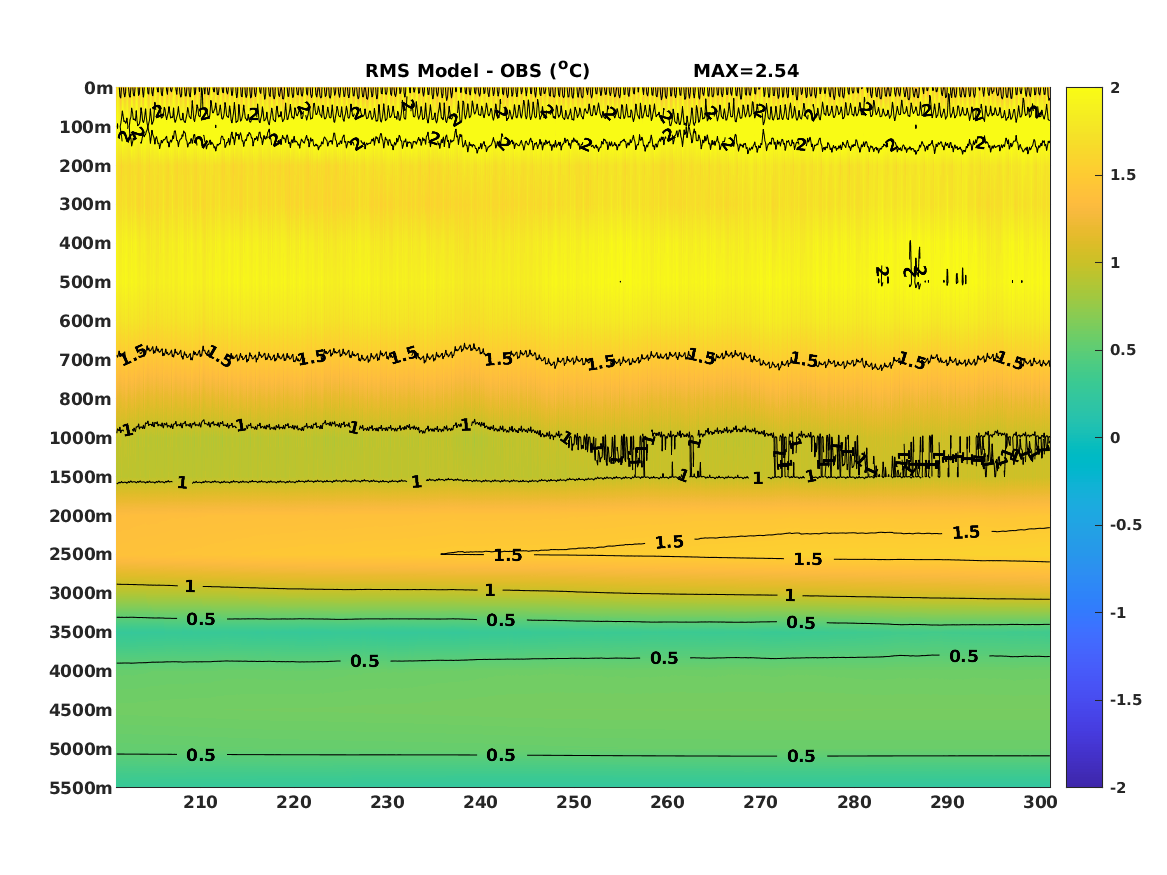The width and height of the screenshot is (1167, 875).
Task: Click the colorbar tick label '2' at the top
Action: 1115,88
